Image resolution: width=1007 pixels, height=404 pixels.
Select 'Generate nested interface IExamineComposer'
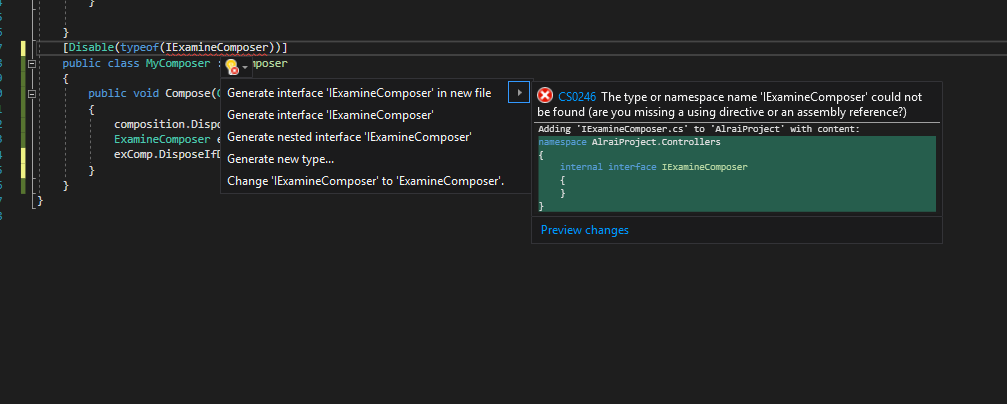[x=349, y=137]
